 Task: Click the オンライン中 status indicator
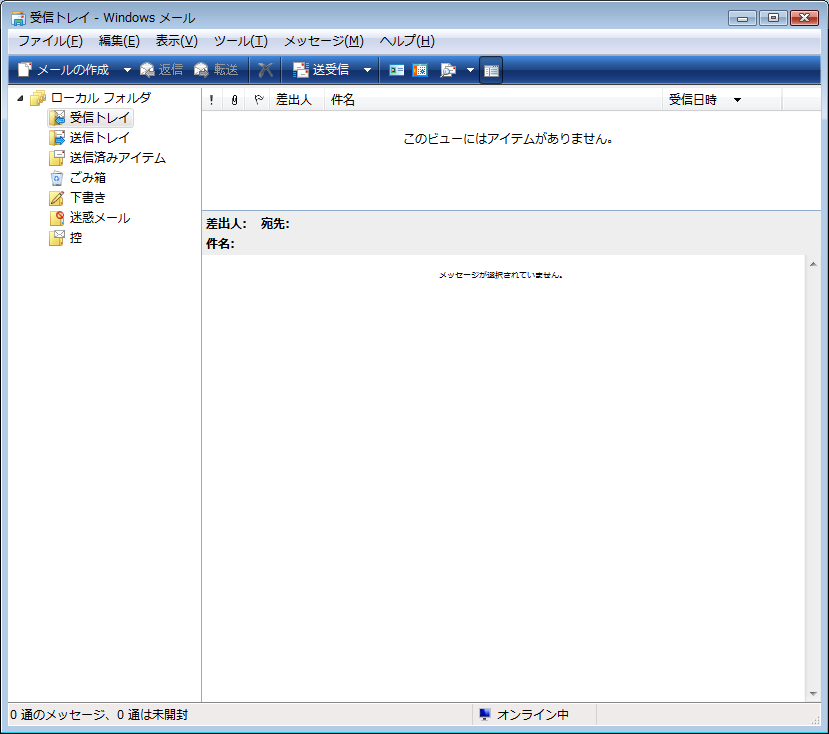coord(533,715)
